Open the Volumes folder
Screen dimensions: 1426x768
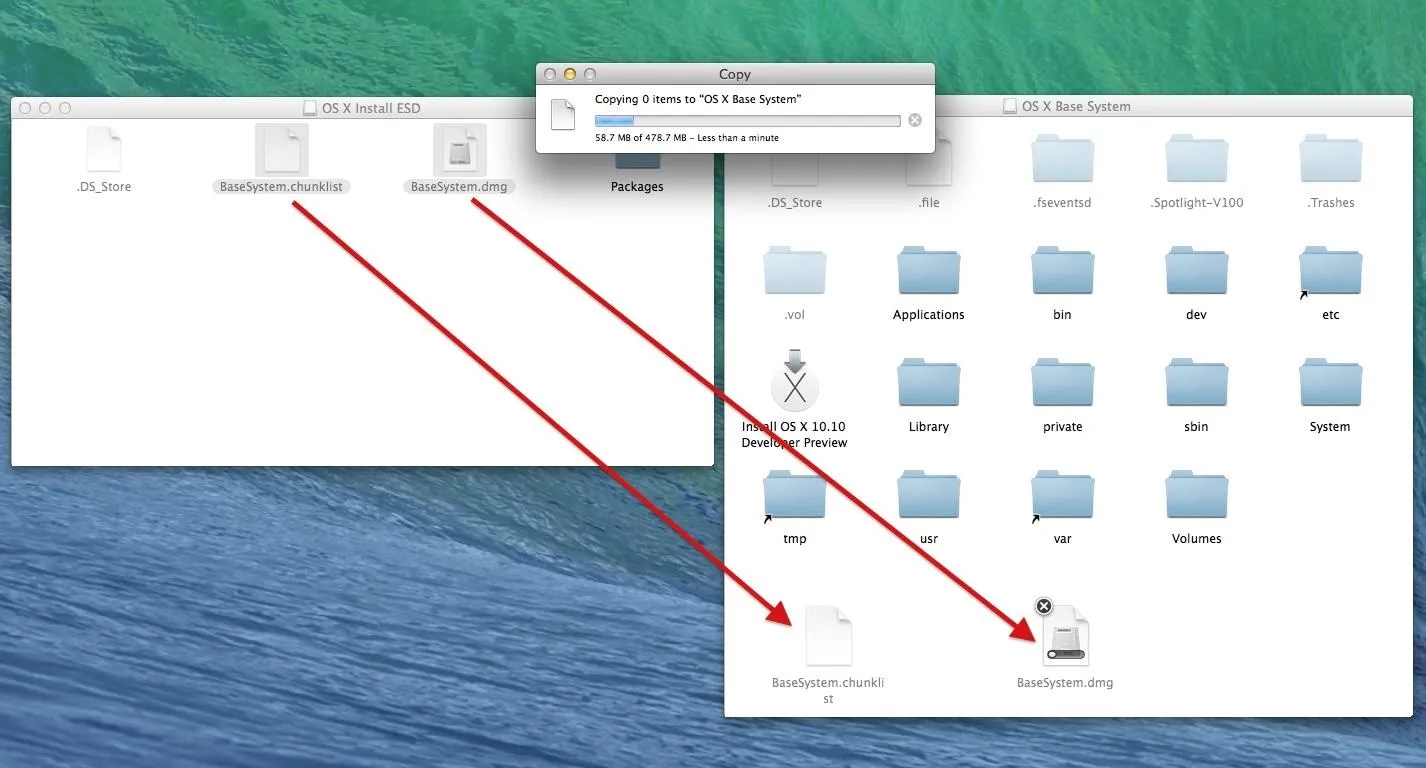(1196, 494)
